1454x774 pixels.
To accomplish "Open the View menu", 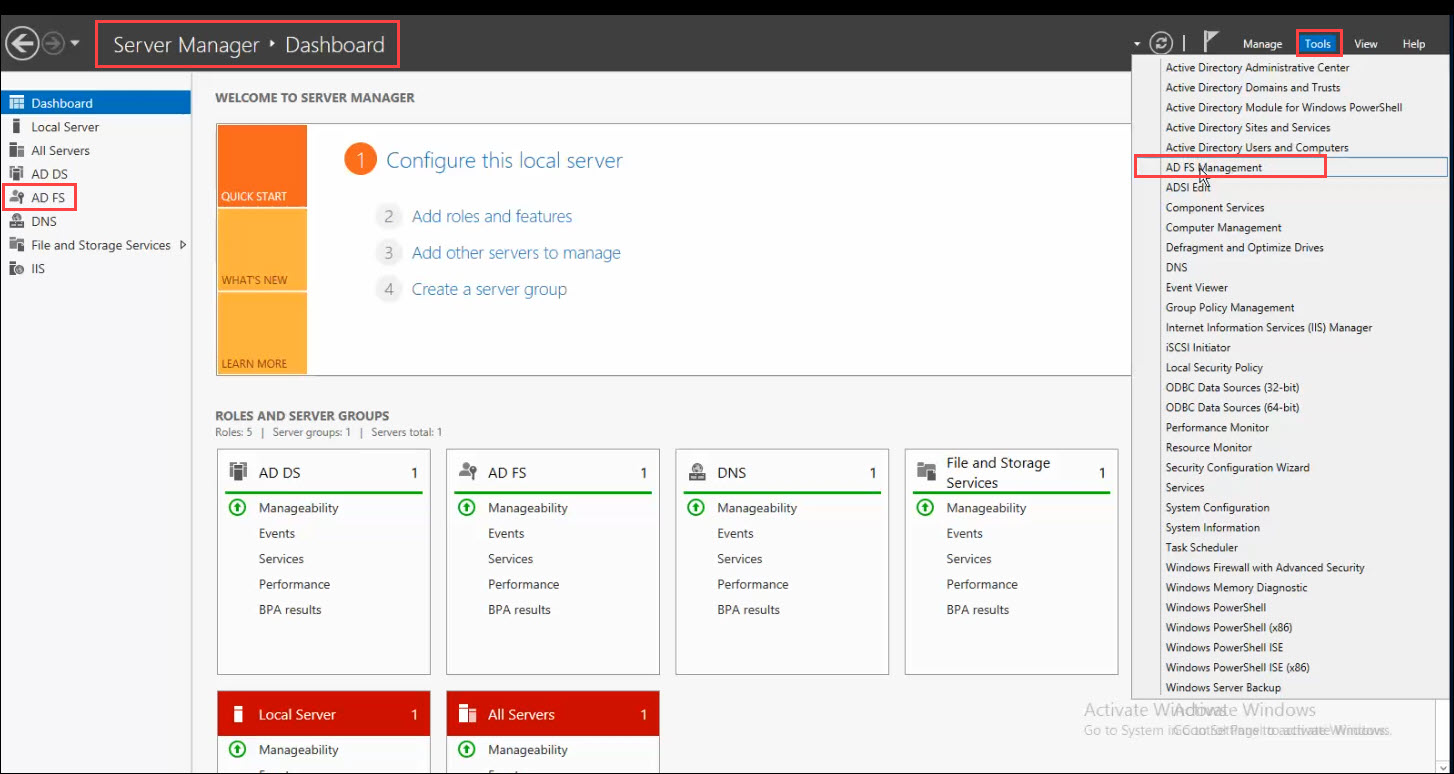I will tap(1366, 44).
